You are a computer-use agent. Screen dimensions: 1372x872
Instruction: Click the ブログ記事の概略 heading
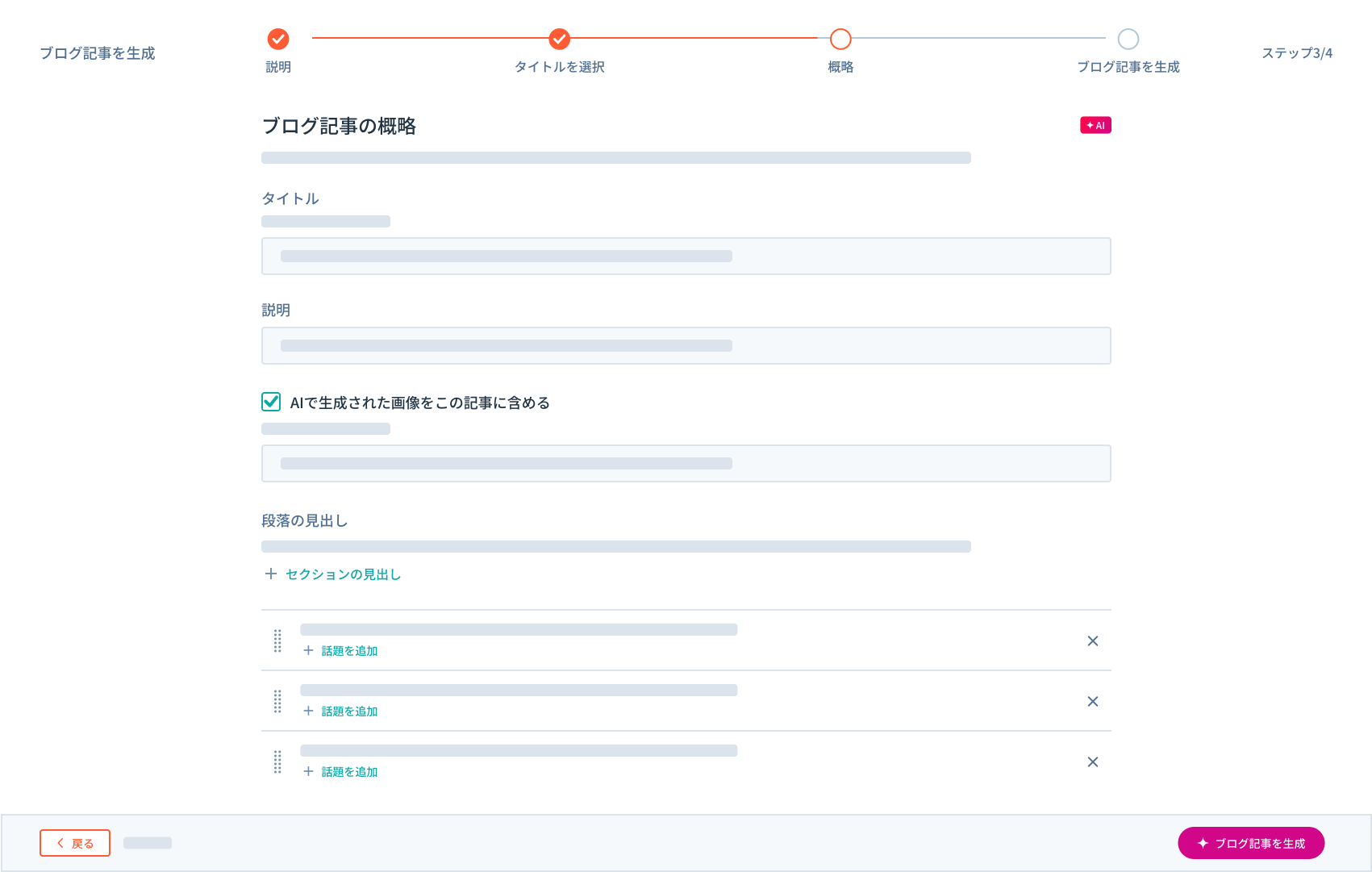pyautogui.click(x=339, y=126)
